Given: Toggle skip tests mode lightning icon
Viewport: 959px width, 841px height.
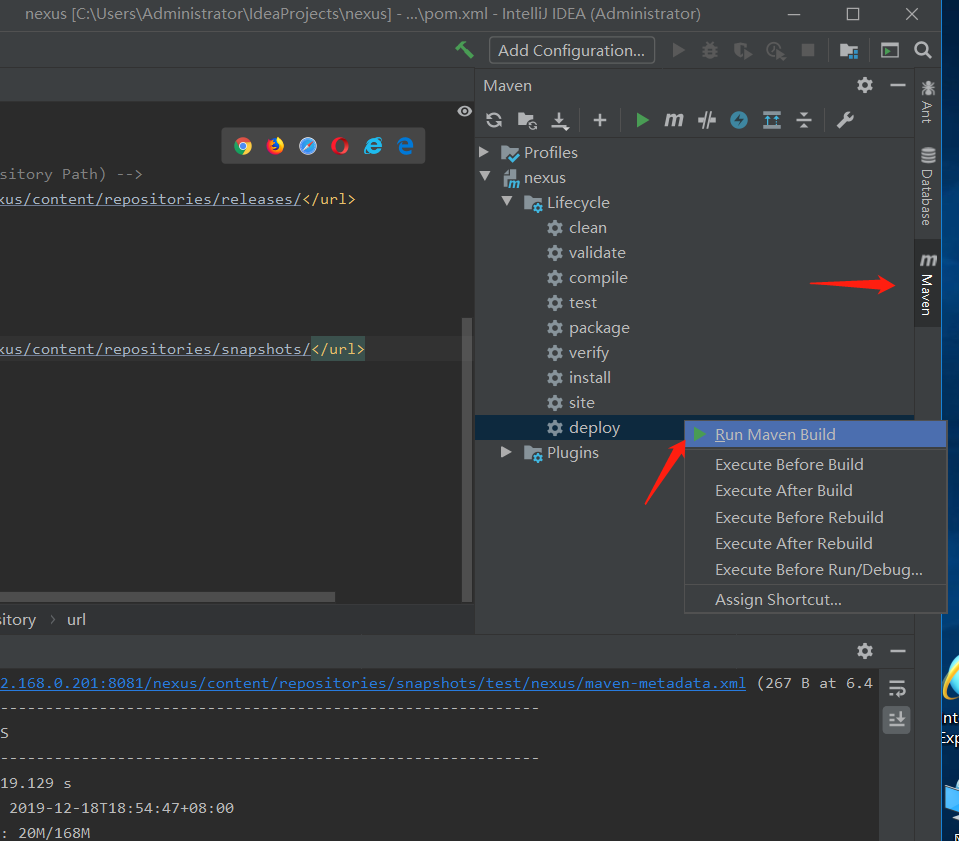Looking at the screenshot, I should tap(739, 120).
